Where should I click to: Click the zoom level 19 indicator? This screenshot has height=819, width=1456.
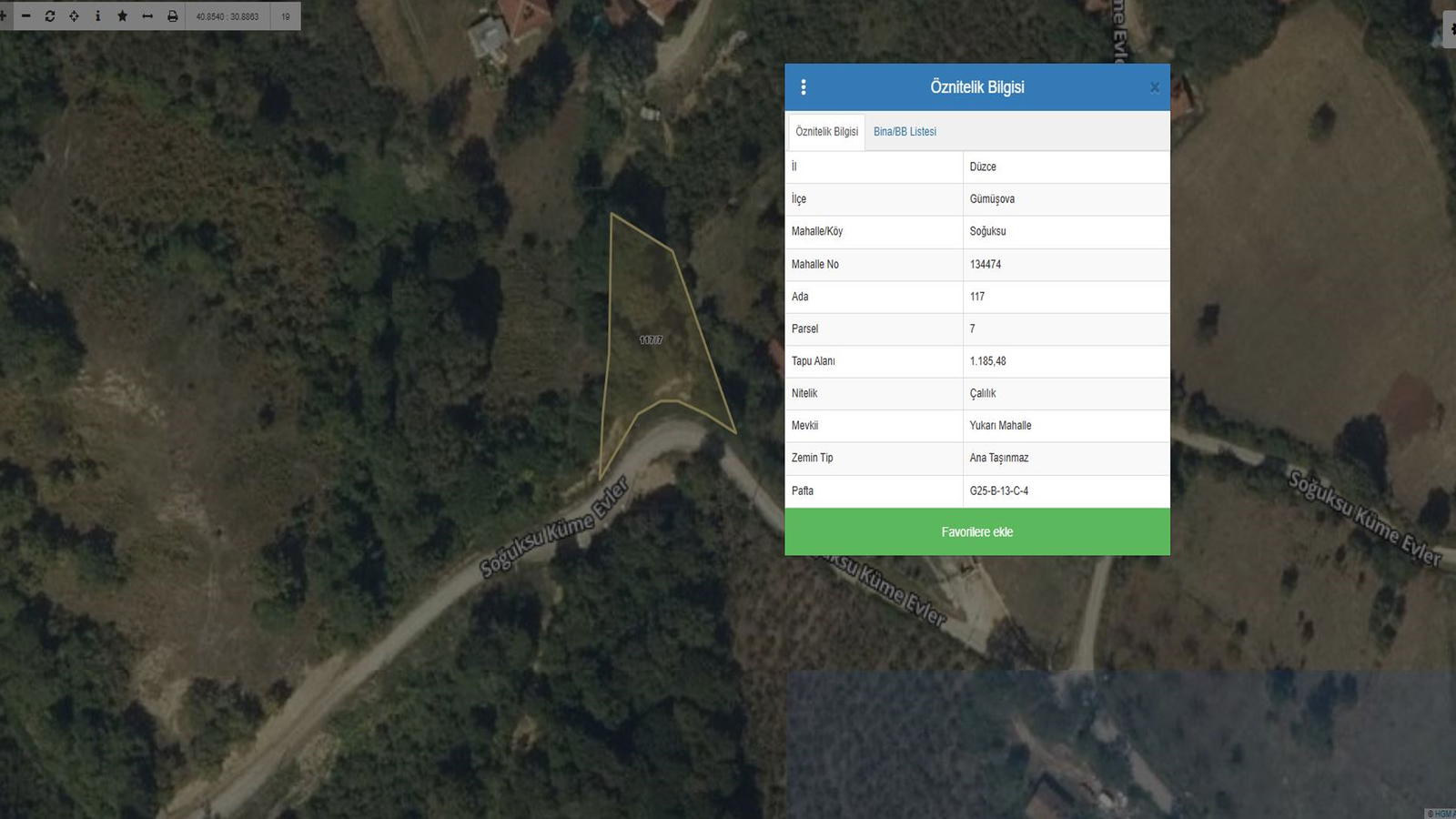(286, 16)
